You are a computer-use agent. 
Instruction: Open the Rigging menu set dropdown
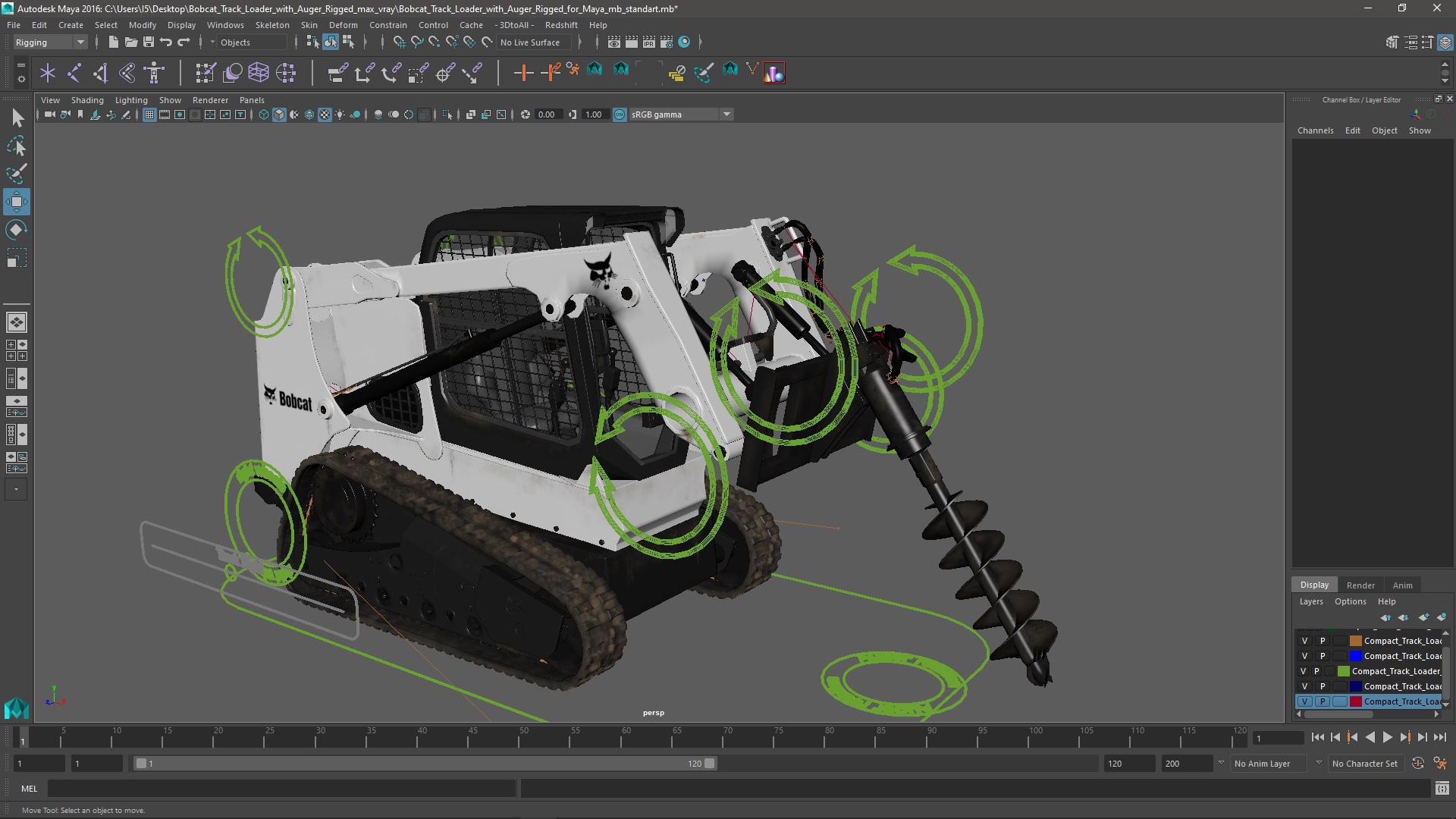[x=49, y=42]
